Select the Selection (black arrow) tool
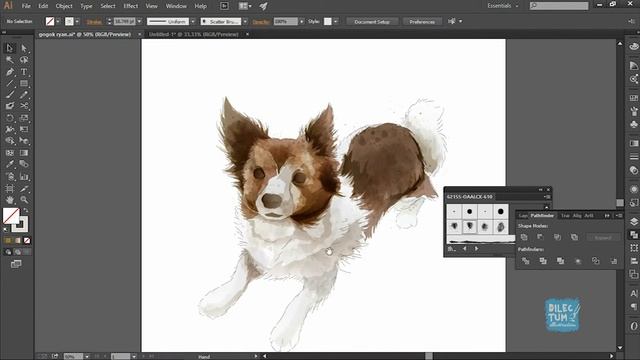The height and width of the screenshot is (360, 640). (x=10, y=48)
